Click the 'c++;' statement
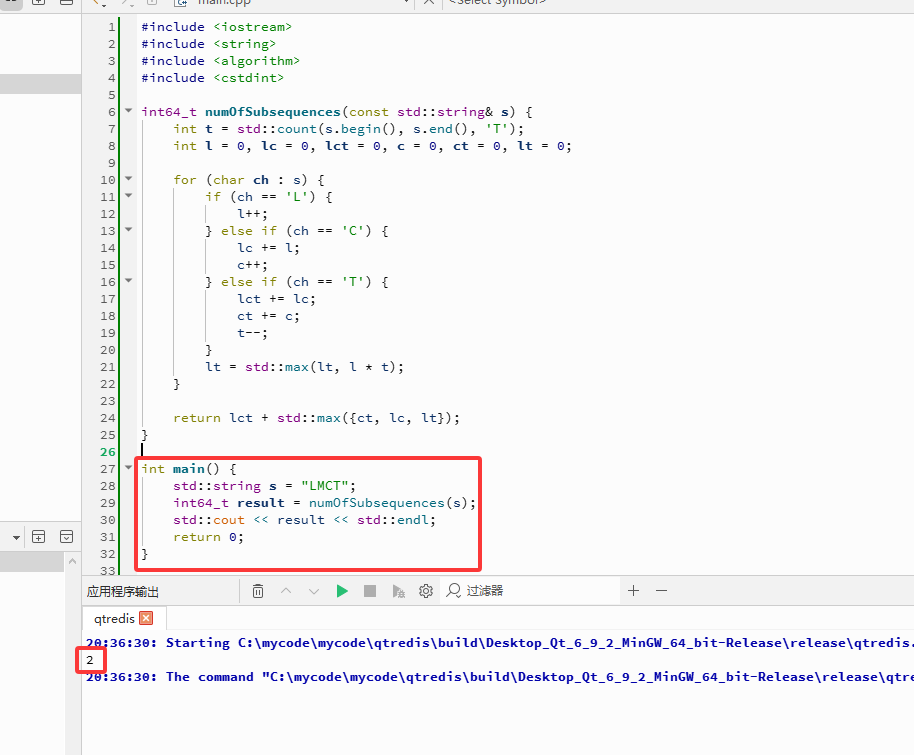914x755 pixels. click(252, 265)
